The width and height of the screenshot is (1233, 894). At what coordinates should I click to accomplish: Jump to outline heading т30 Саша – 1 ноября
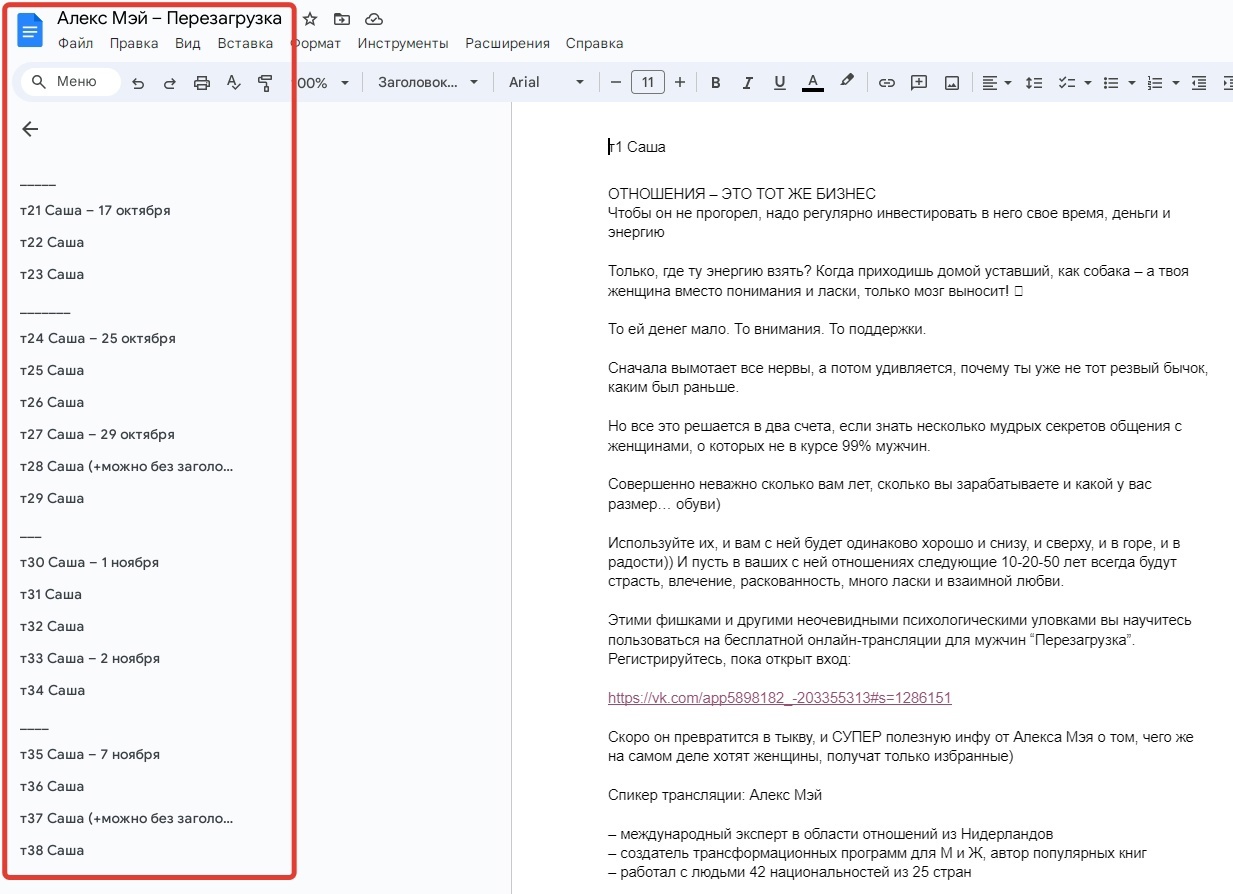pos(89,563)
